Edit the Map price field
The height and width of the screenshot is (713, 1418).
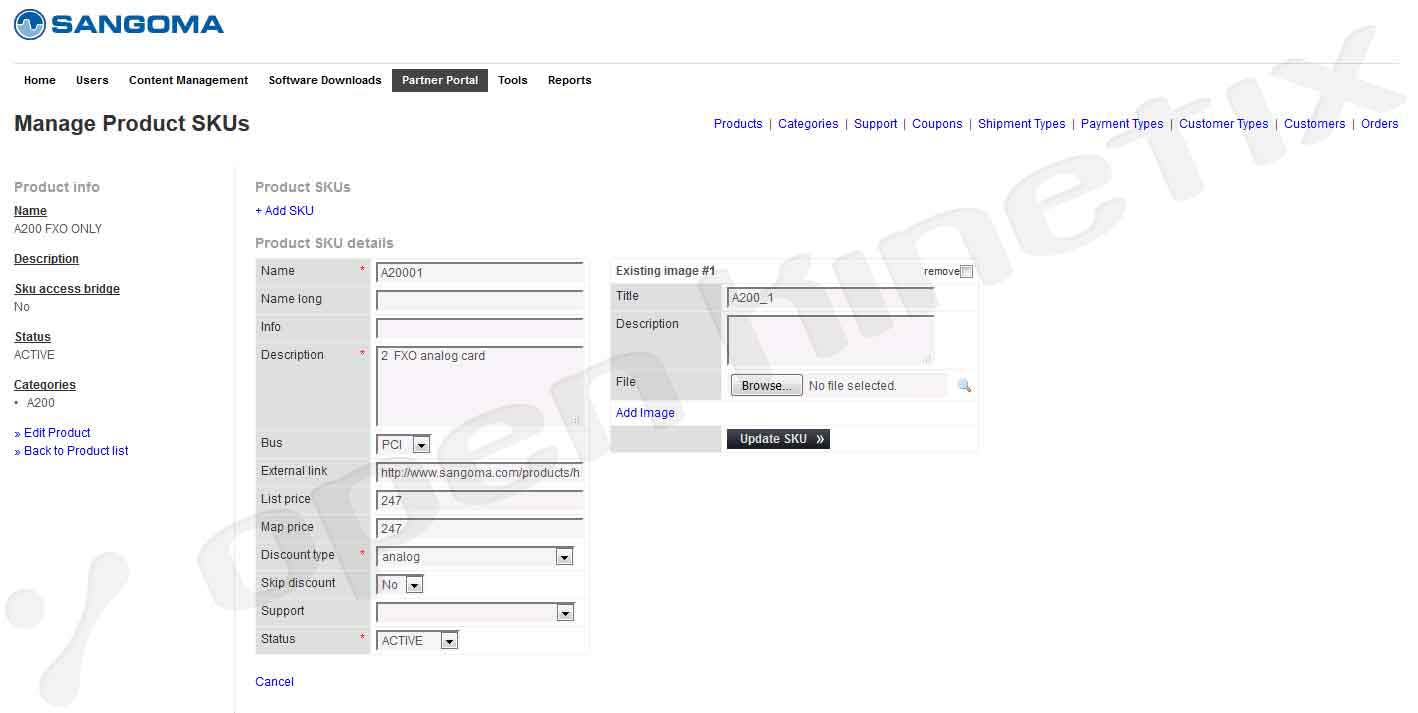[480, 528]
